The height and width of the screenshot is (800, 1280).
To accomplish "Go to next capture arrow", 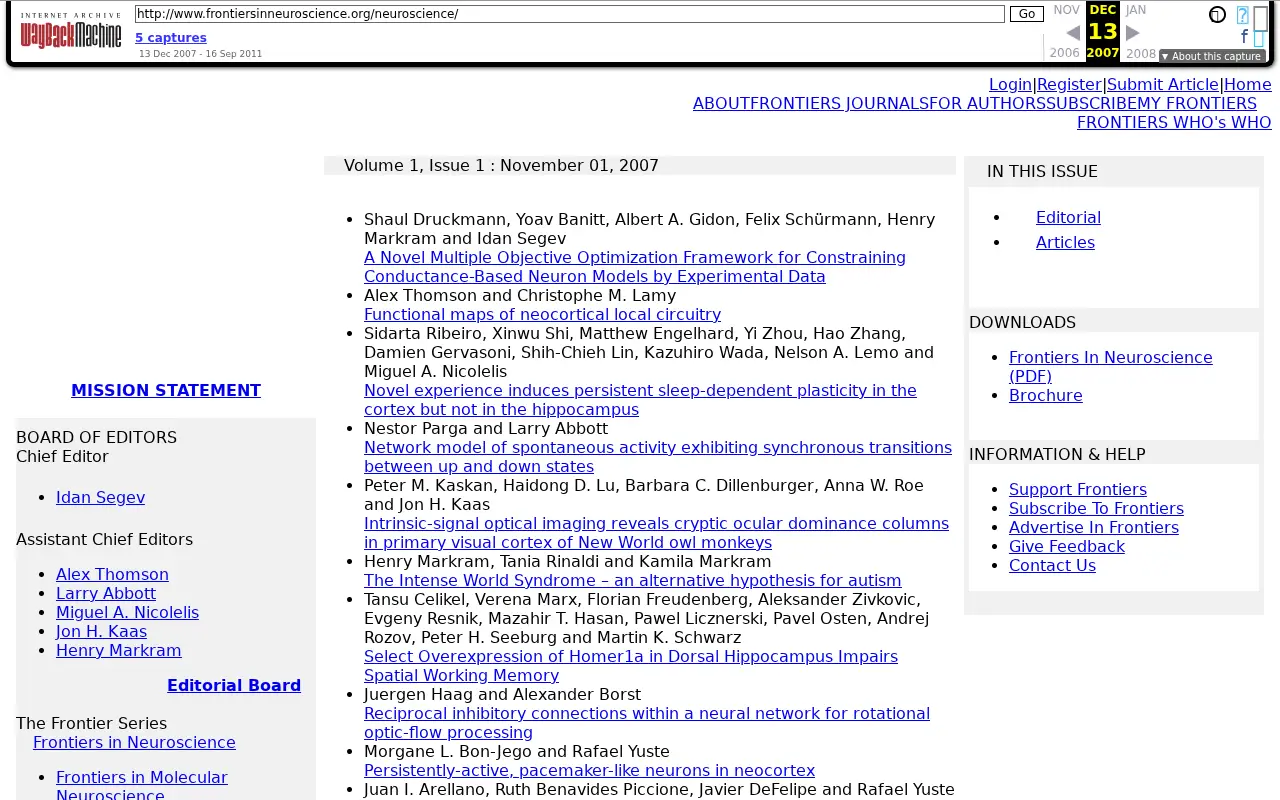I will tap(1133, 33).
